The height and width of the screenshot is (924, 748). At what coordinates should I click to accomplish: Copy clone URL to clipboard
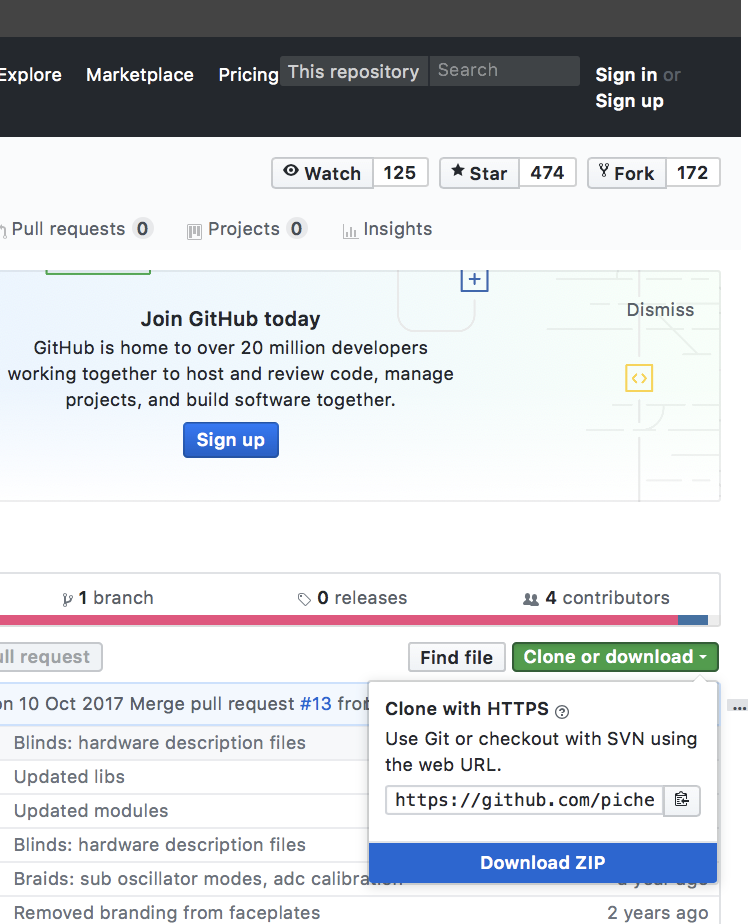682,799
